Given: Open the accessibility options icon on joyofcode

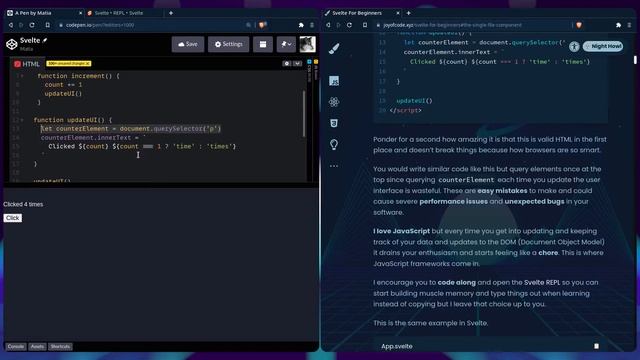Looking at the screenshot, I should [x=574, y=46].
